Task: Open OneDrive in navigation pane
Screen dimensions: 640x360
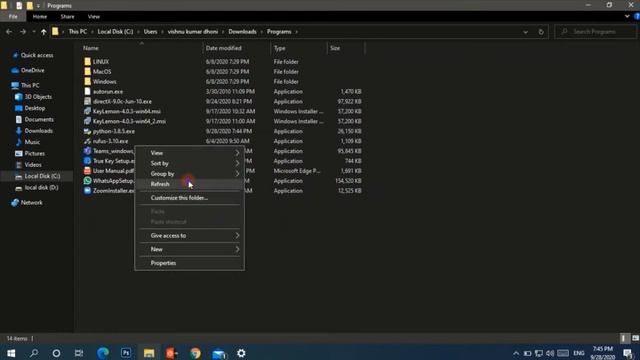Action: tap(32, 70)
